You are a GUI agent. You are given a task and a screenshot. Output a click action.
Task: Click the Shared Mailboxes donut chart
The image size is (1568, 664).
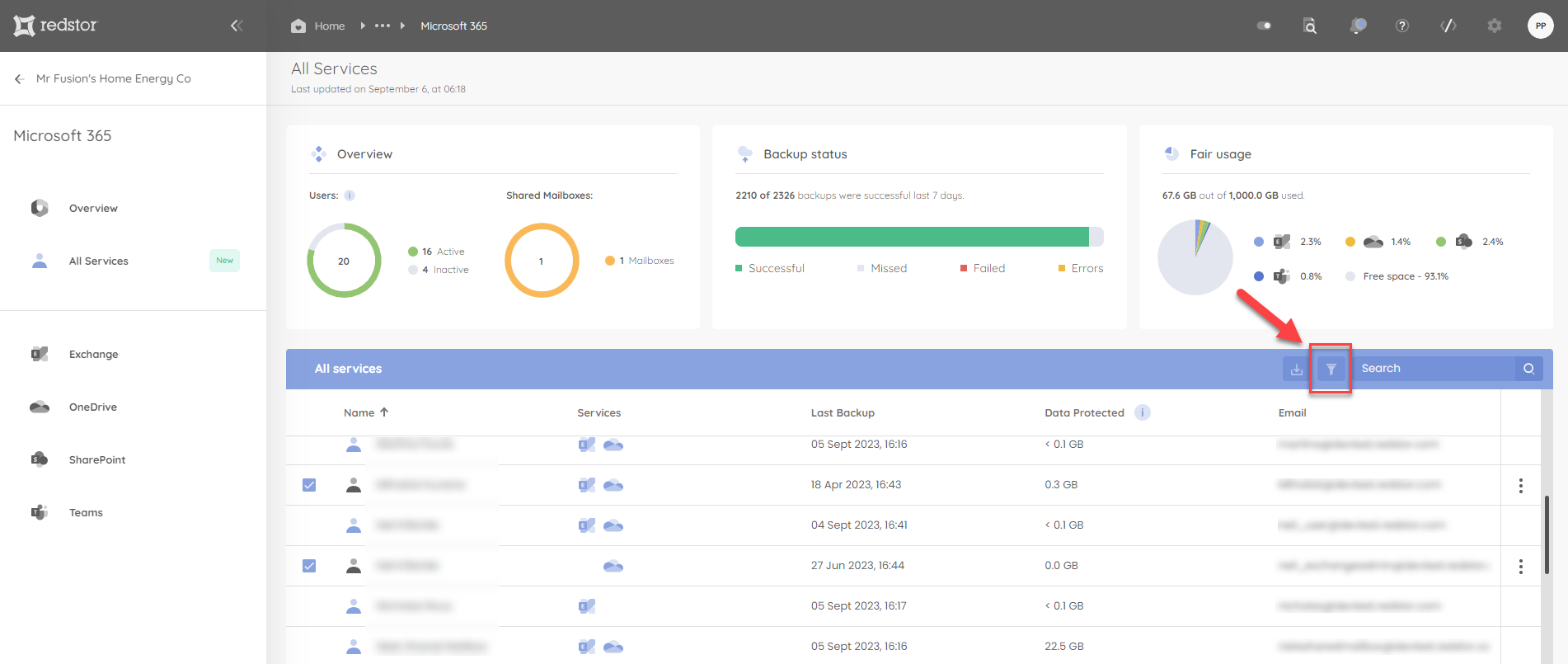pyautogui.click(x=542, y=261)
